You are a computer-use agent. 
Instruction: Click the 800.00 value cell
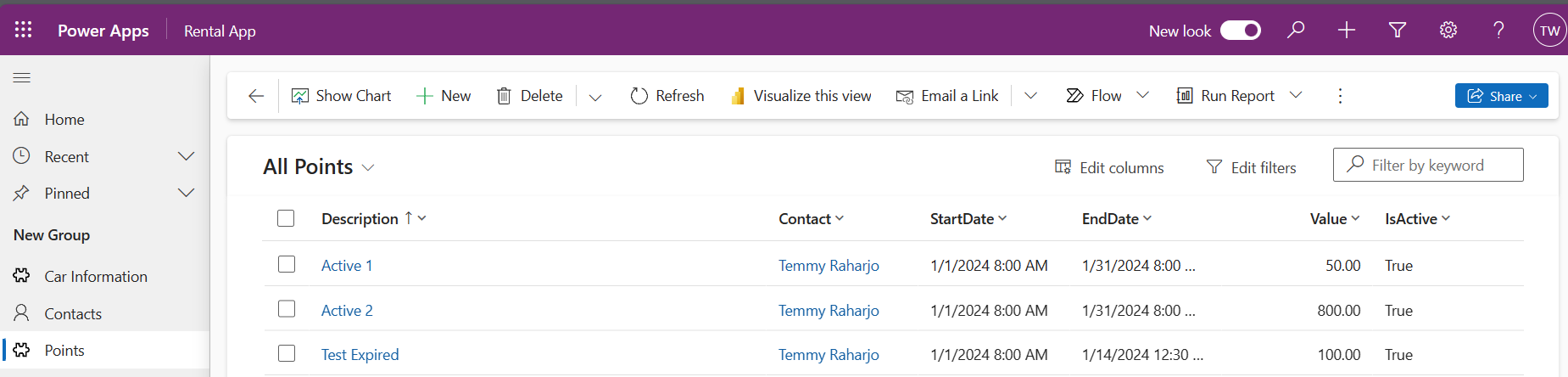point(1339,311)
